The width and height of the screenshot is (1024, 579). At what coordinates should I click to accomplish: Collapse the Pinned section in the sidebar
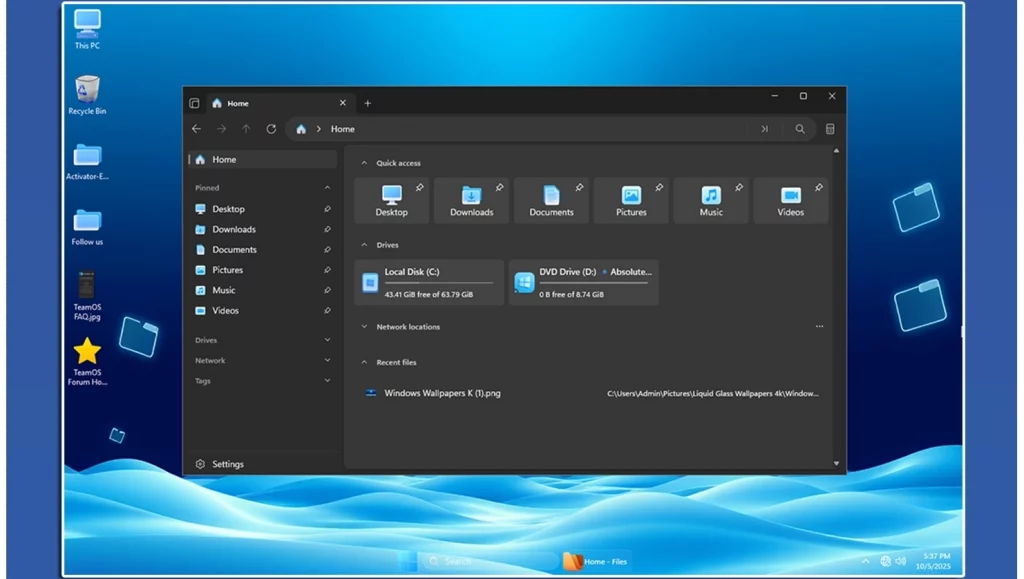point(327,188)
